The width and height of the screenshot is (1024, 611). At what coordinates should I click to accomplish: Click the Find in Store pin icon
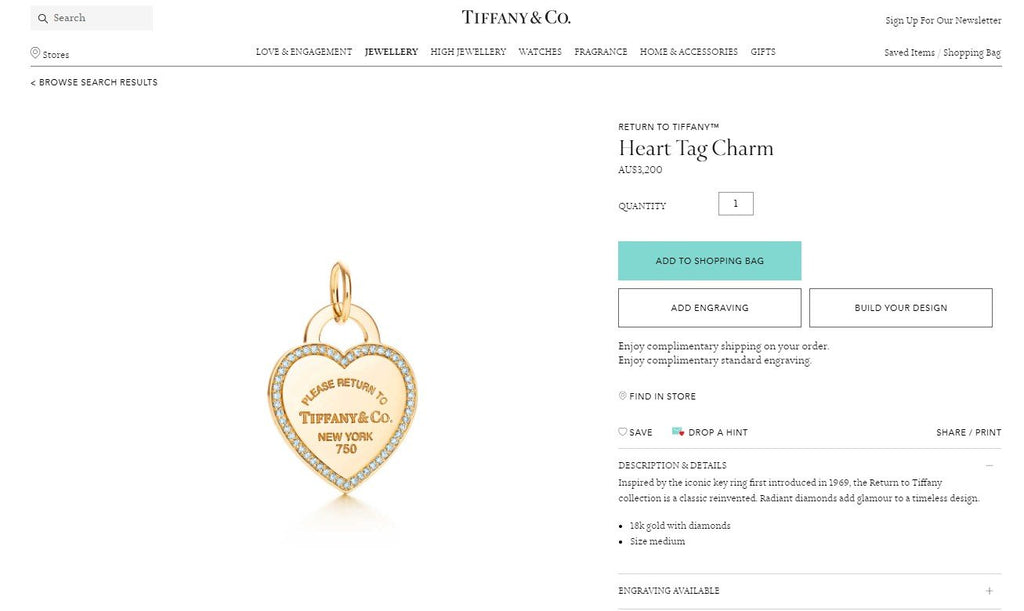point(622,396)
